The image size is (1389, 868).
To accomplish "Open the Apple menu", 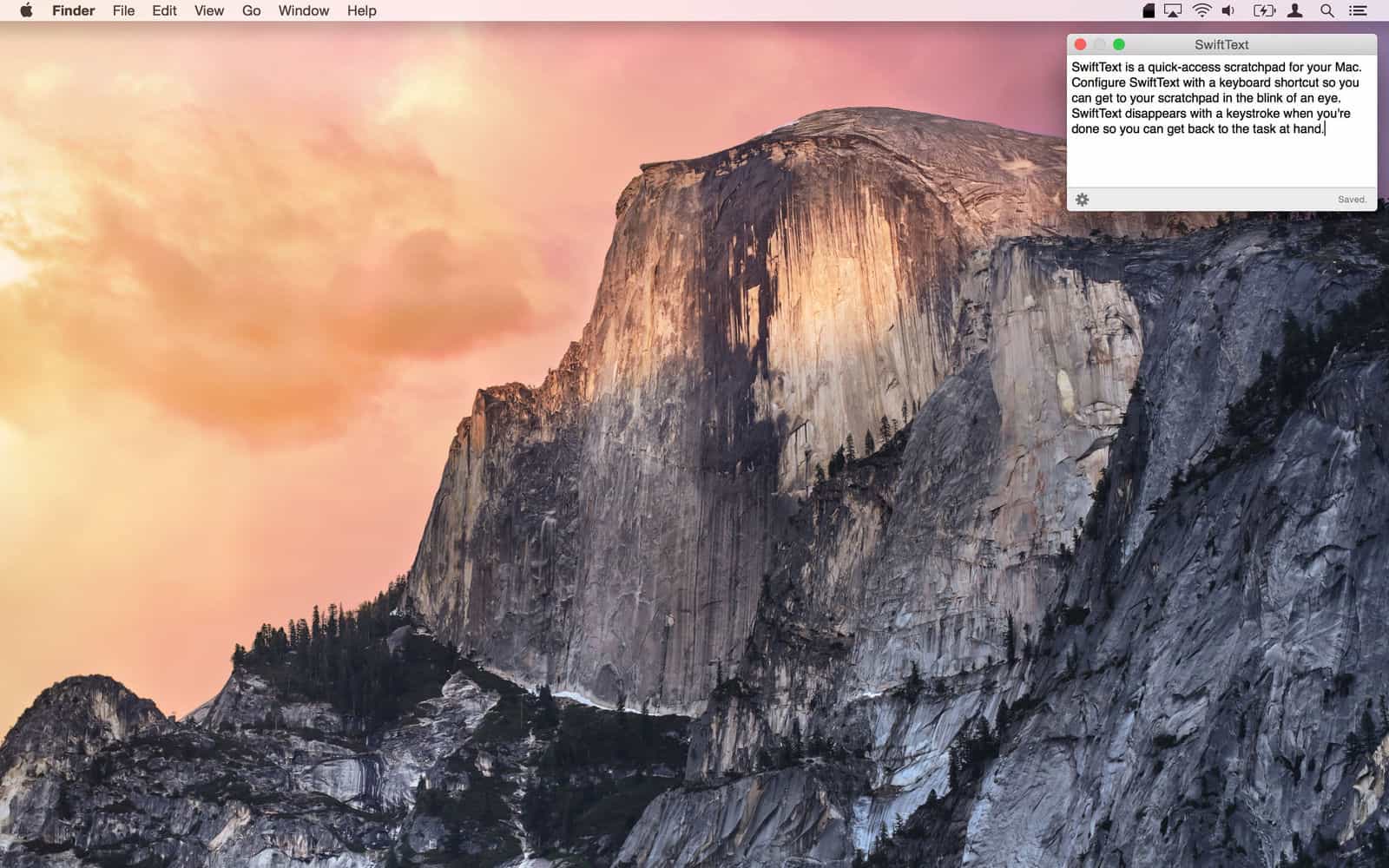I will click(x=25, y=10).
